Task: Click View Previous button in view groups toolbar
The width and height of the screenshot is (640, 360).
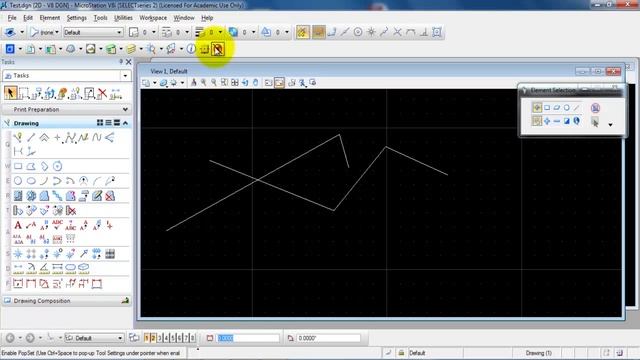Action: click(x=10, y=338)
